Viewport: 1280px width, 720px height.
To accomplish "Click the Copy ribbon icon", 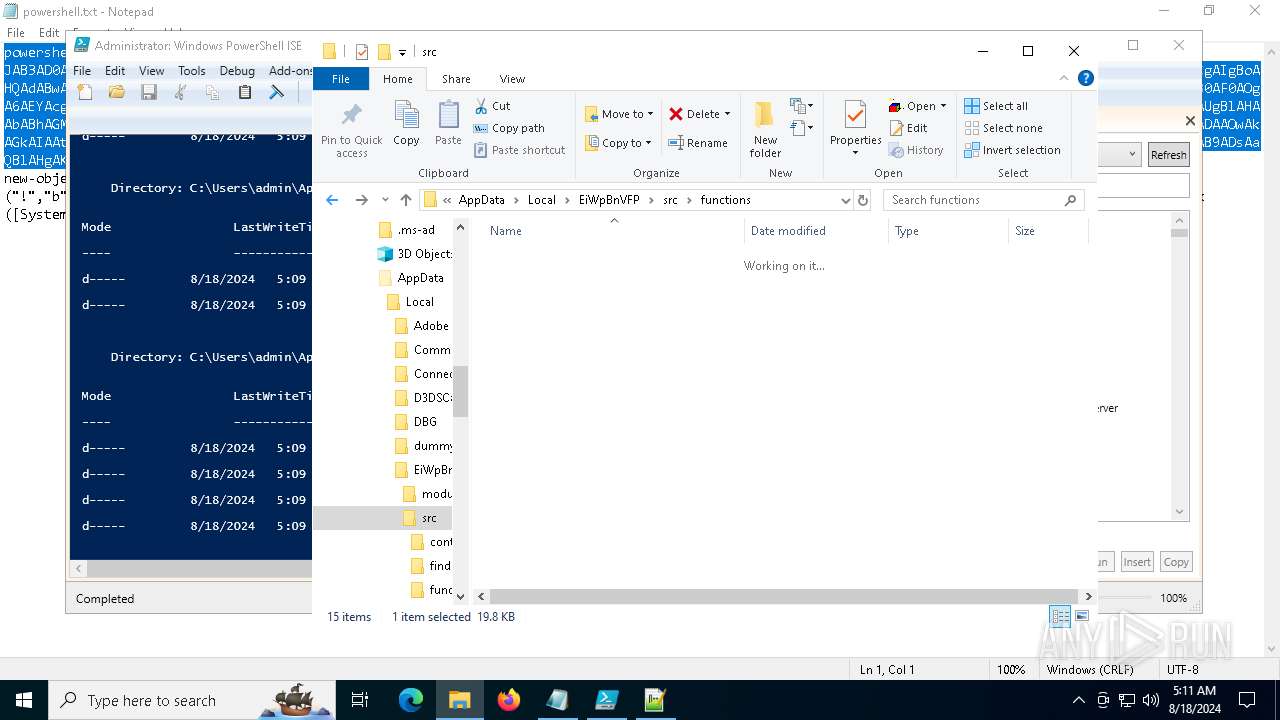I will (406, 123).
